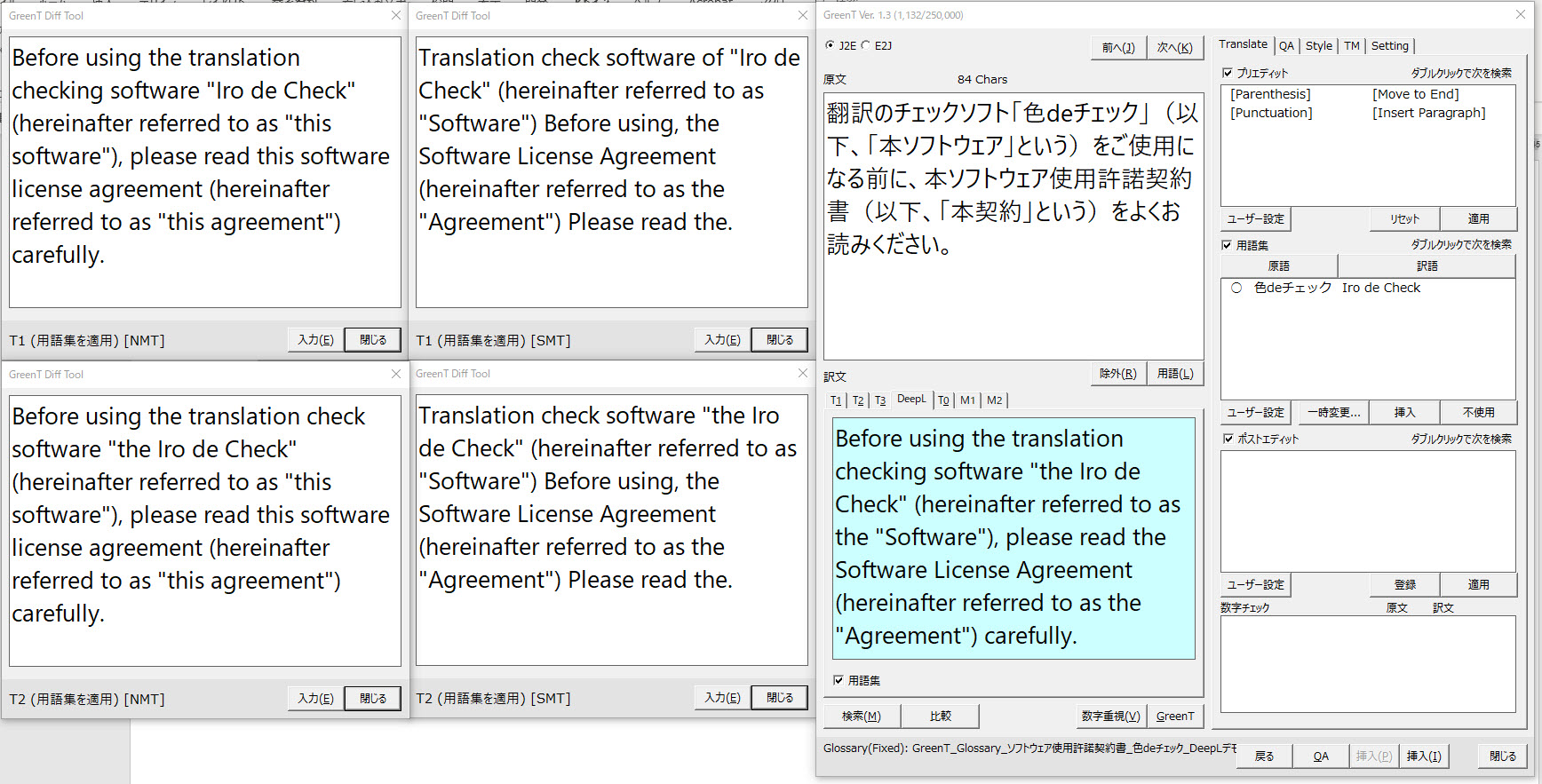Viewport: 1542px width, 784px height.
Task: Go to next segment with 次へ(K)
Action: tap(1174, 48)
